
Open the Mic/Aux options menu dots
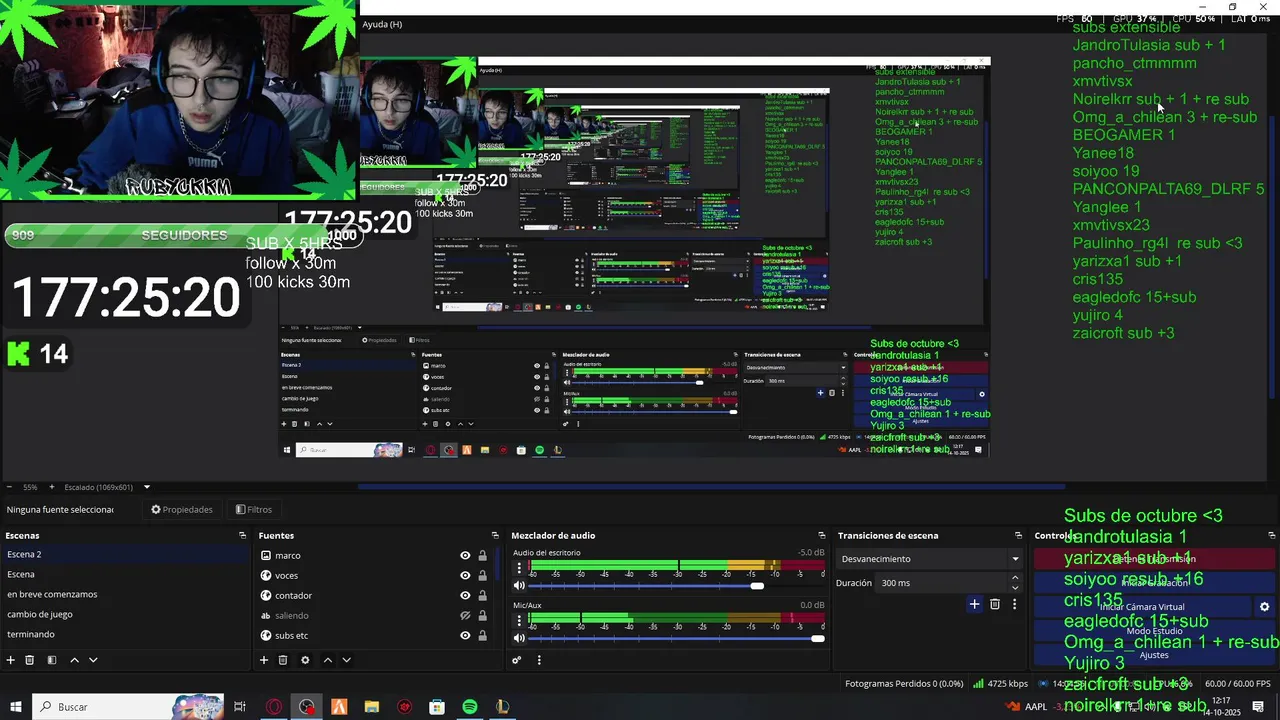tap(519, 620)
